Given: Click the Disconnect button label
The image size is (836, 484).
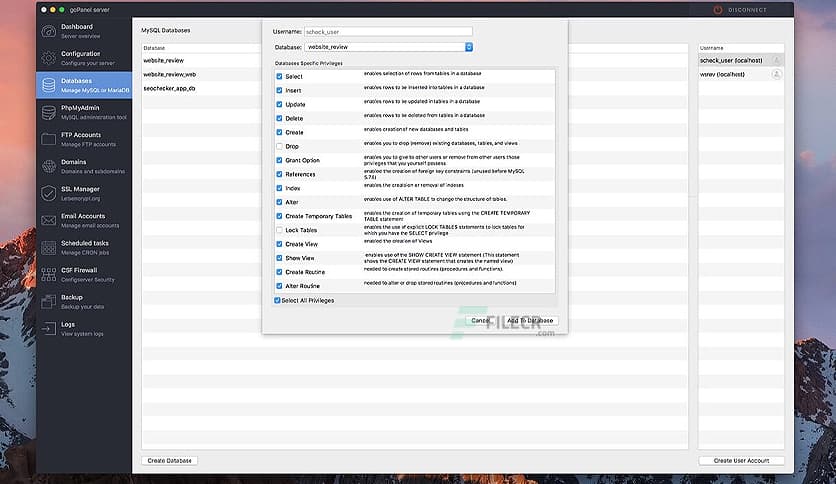Looking at the screenshot, I should (747, 10).
